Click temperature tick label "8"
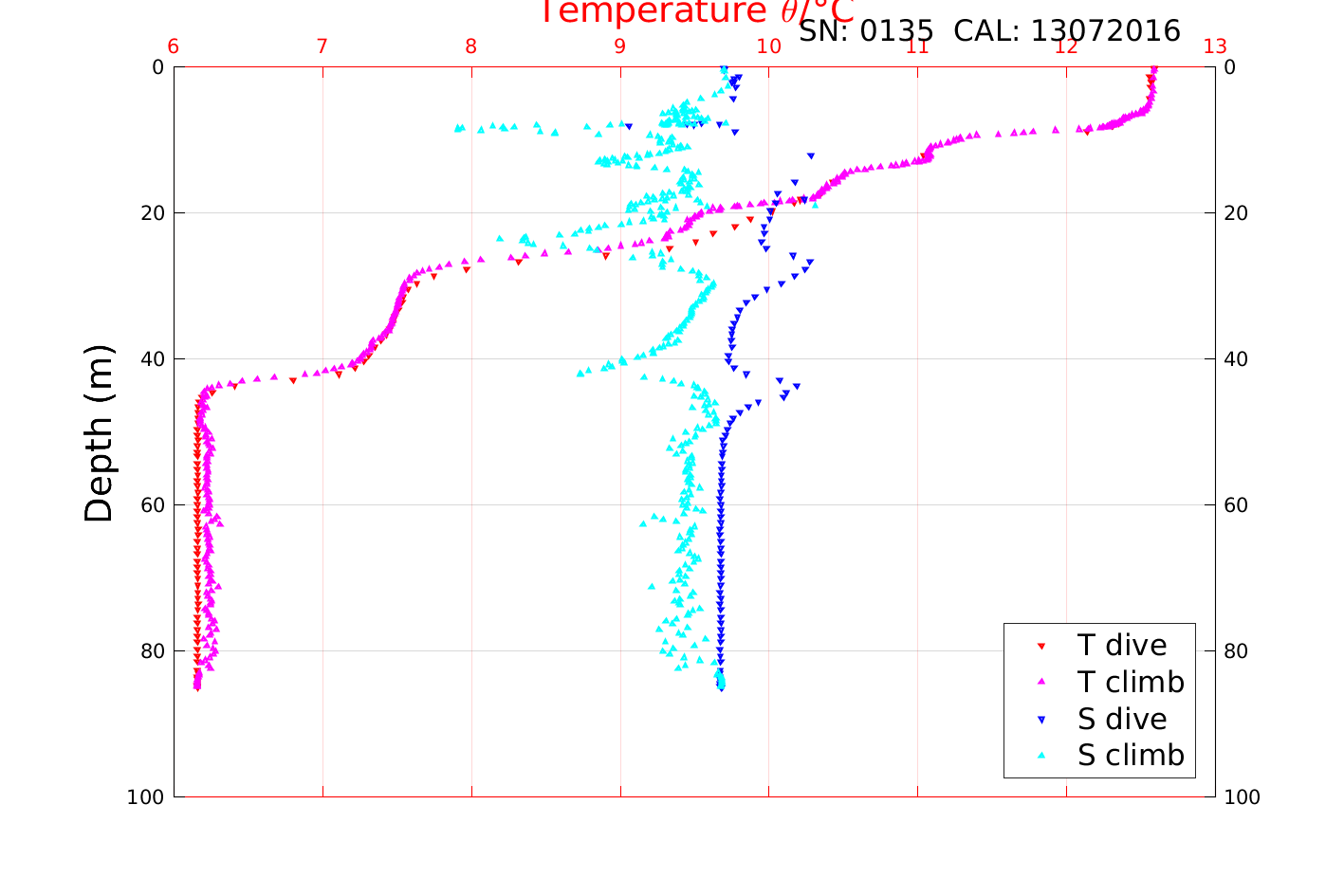The width and height of the screenshot is (1344, 896). pos(471,46)
